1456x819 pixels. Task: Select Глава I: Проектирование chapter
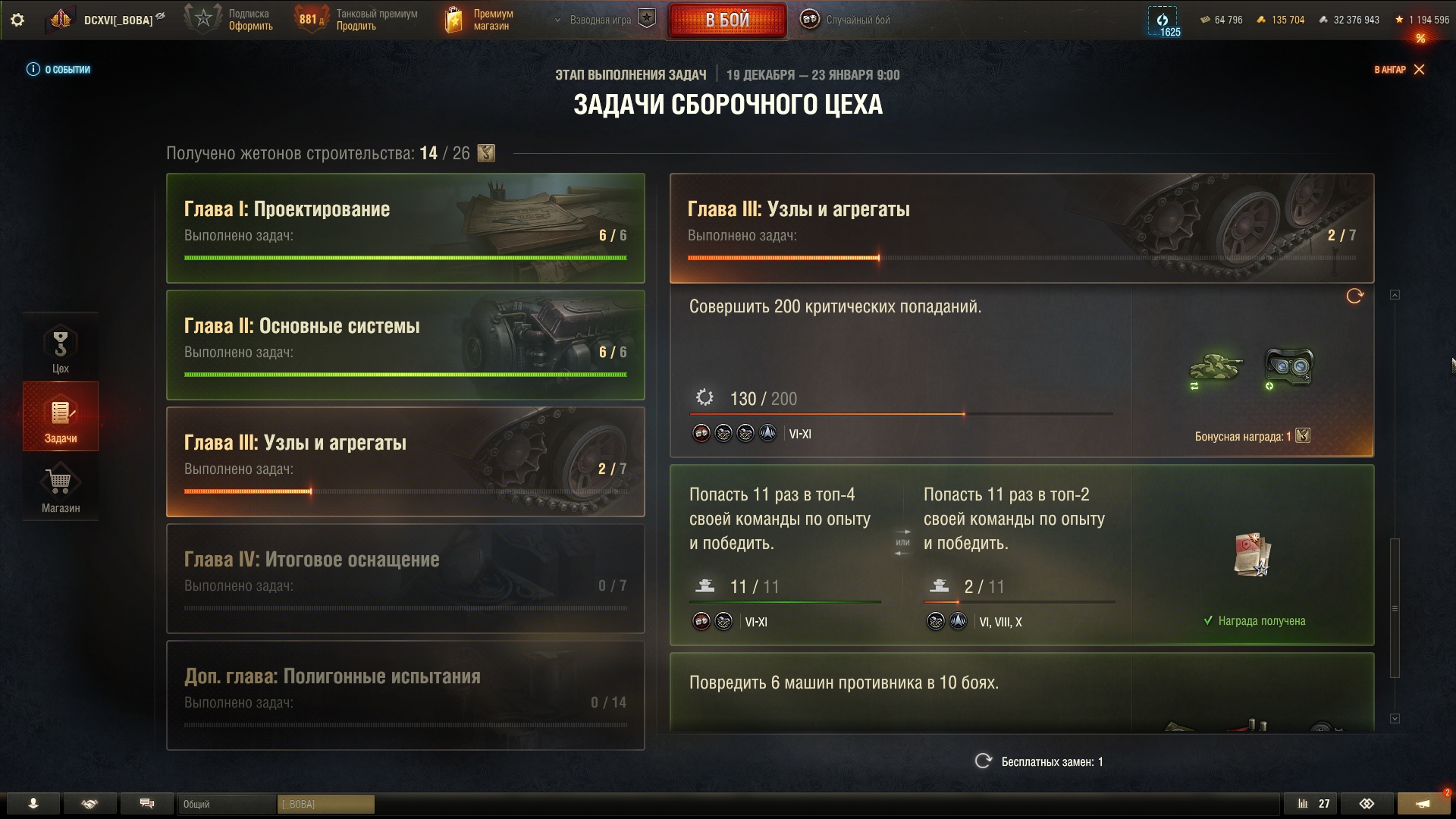pos(406,228)
